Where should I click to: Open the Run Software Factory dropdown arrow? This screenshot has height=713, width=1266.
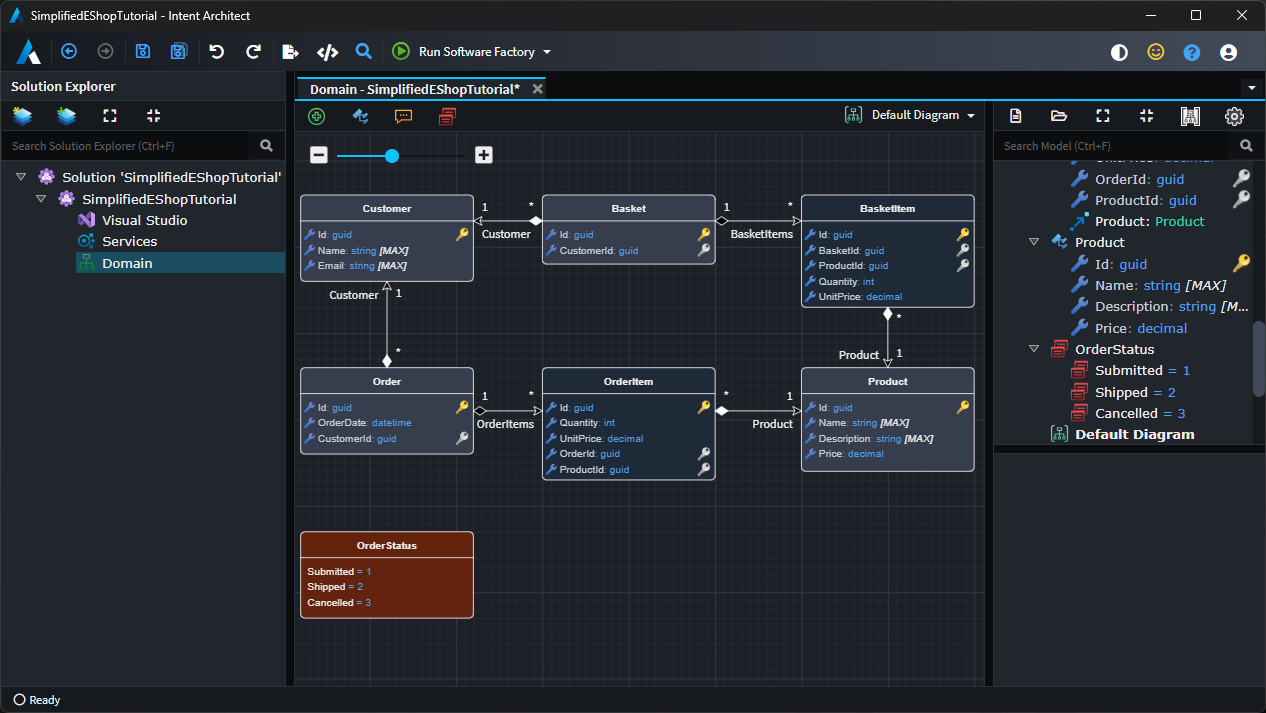click(547, 52)
